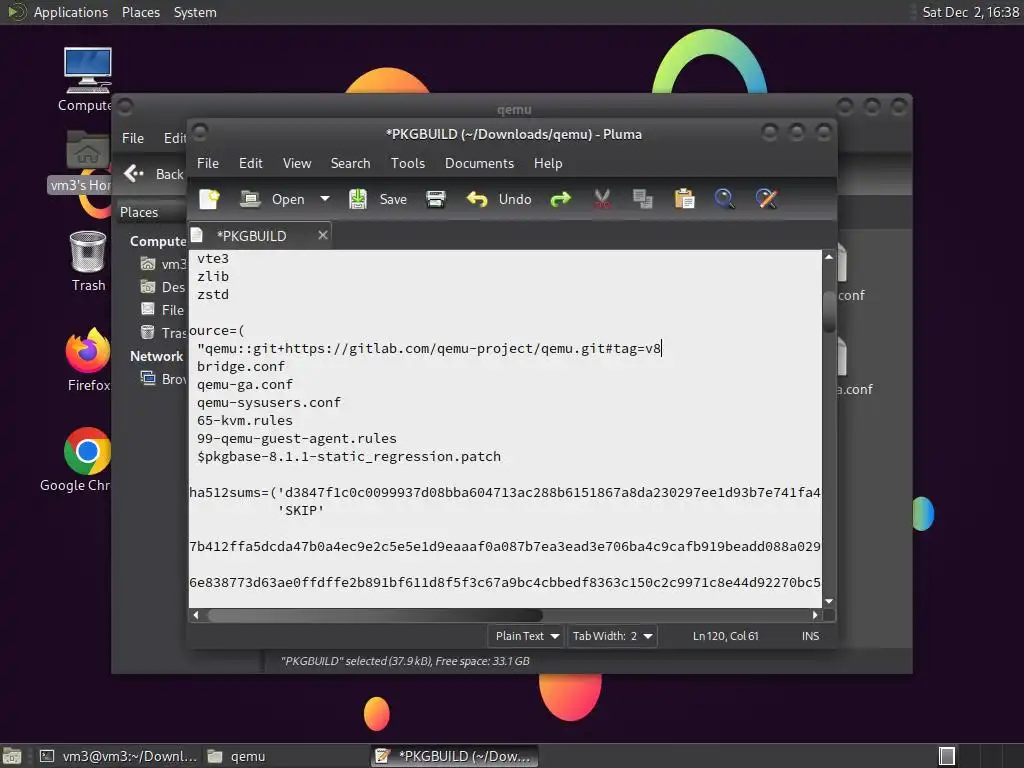Open the Plain Text language dropdown

coord(526,636)
